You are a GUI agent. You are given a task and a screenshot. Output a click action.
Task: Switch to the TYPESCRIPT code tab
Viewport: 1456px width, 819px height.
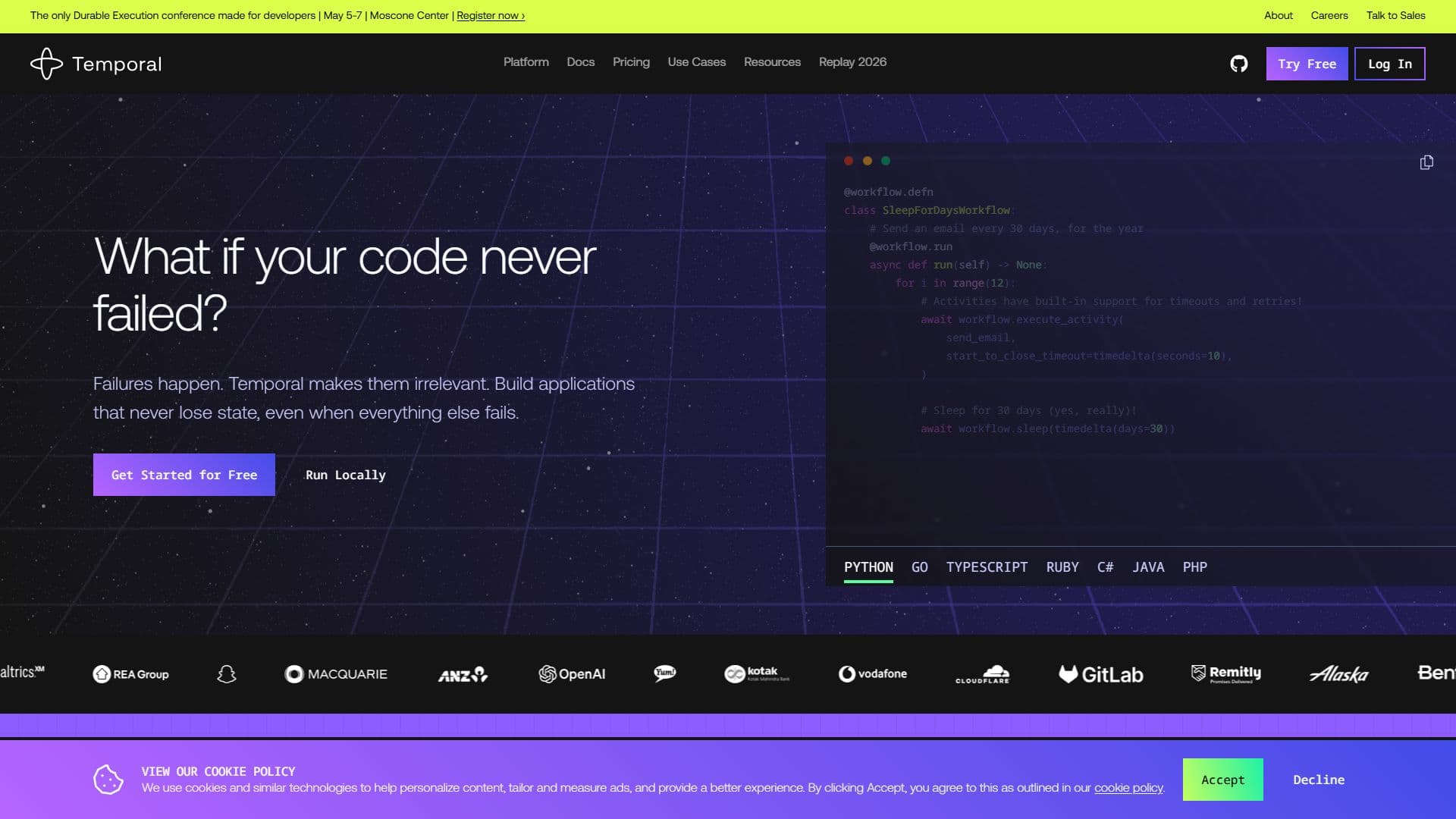click(987, 567)
